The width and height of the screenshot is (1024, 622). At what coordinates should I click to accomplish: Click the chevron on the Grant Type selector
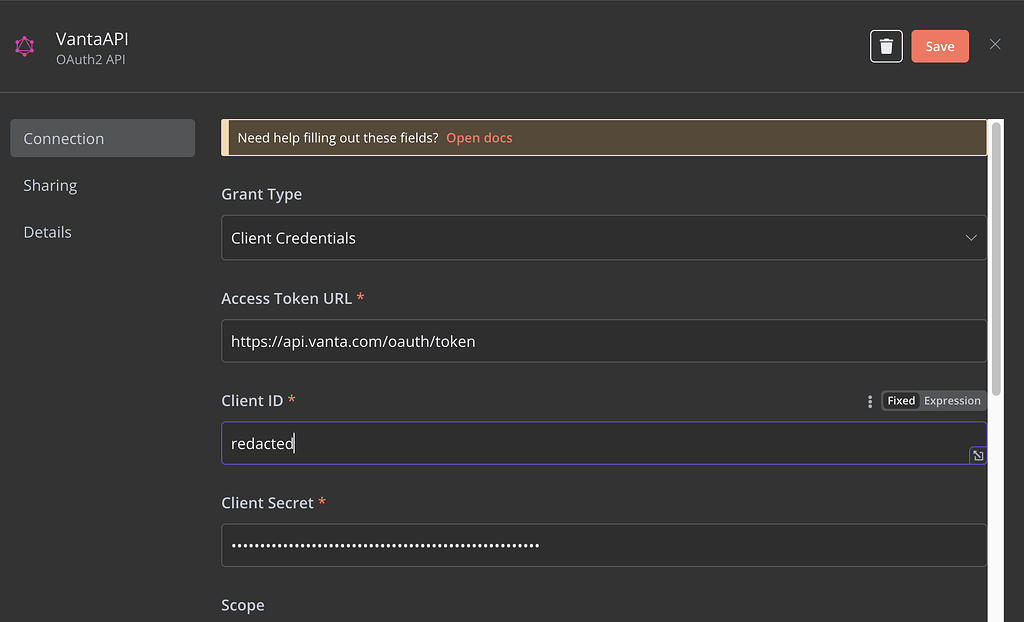point(970,238)
